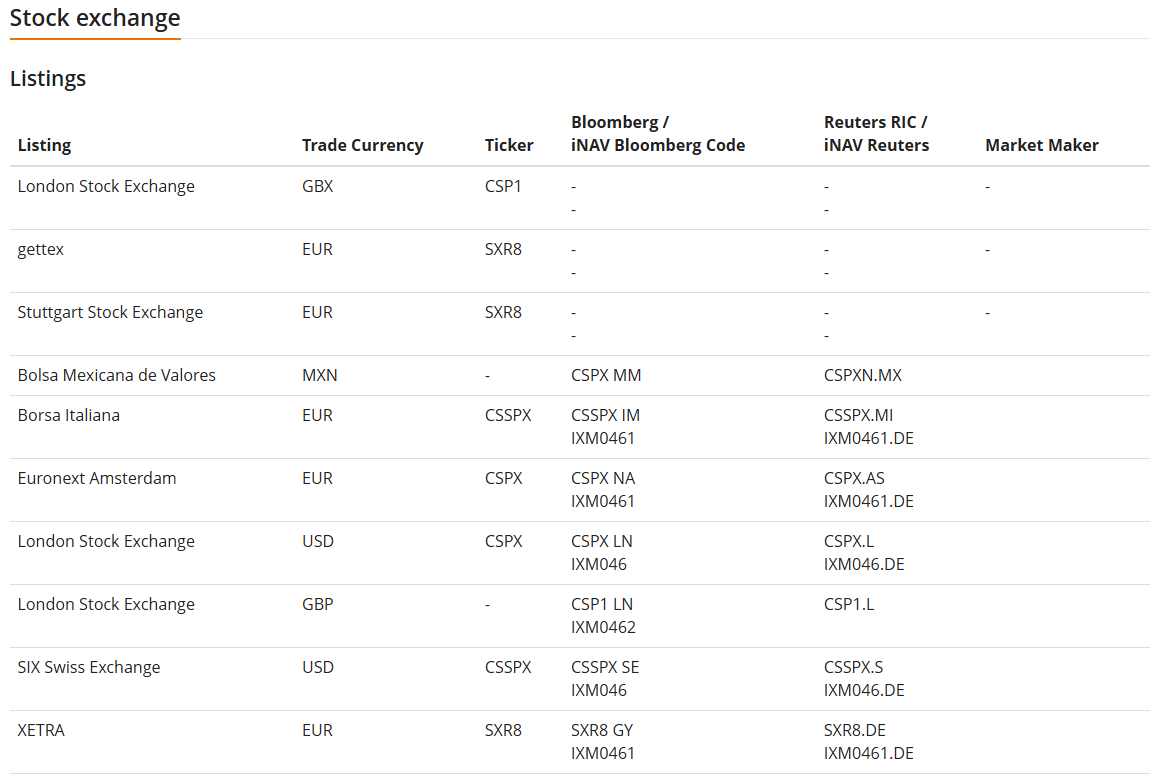1162x777 pixels.
Task: Click the Reuters RIC / iNAV Reuters header
Action: (876, 133)
